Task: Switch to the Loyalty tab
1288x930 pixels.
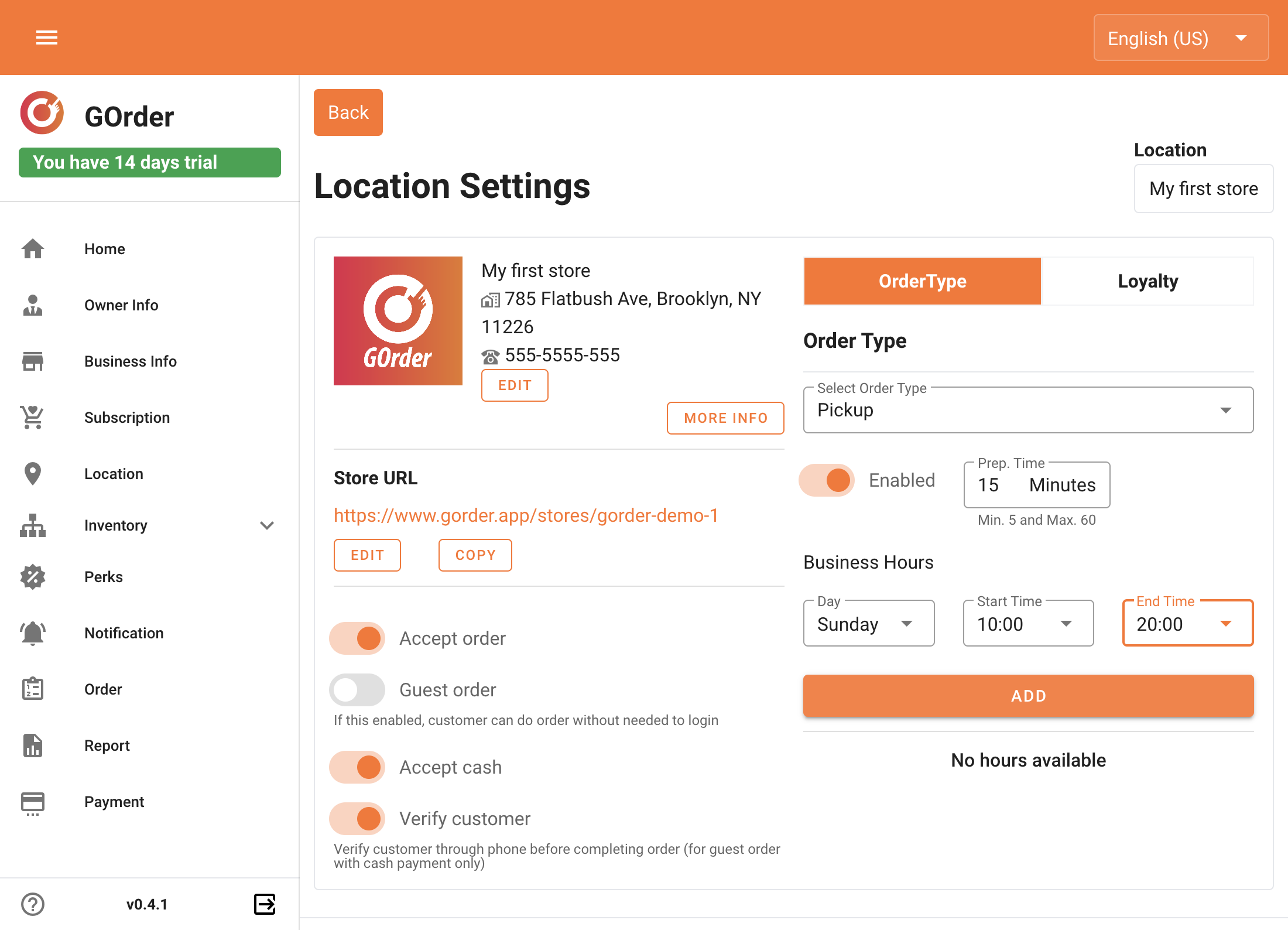Action: click(1147, 281)
